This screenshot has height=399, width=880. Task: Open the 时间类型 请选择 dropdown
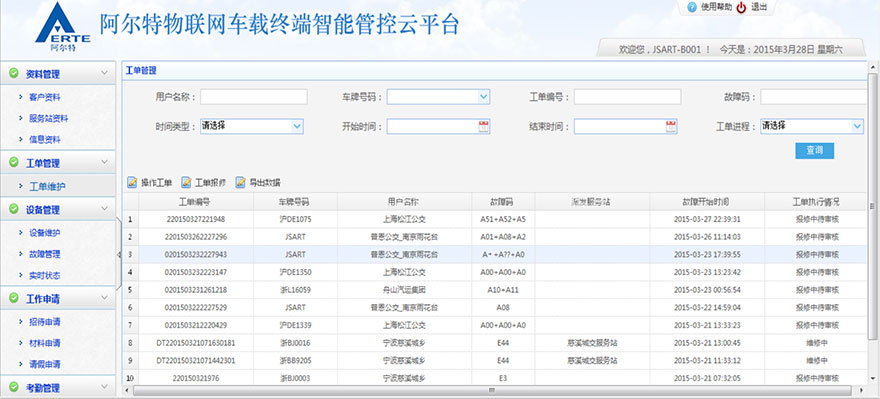297,127
